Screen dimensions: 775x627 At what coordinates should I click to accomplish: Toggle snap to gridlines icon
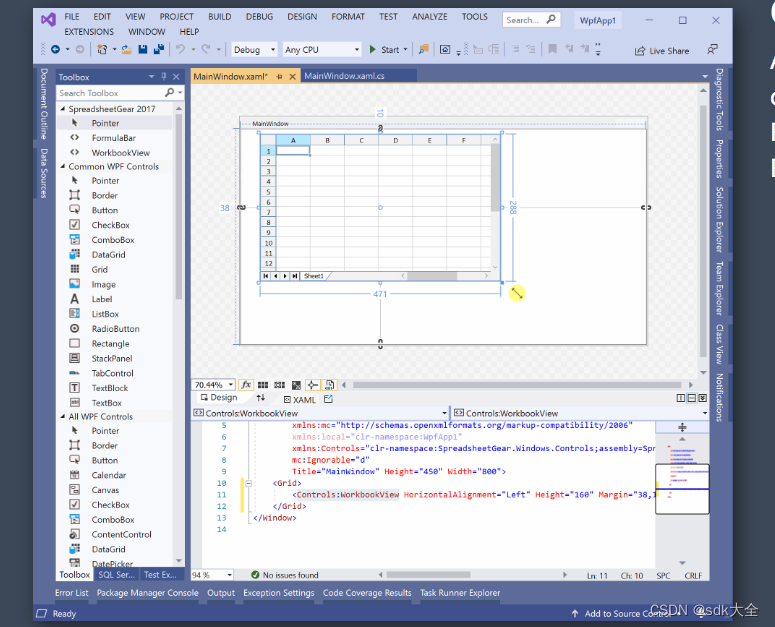coord(279,385)
